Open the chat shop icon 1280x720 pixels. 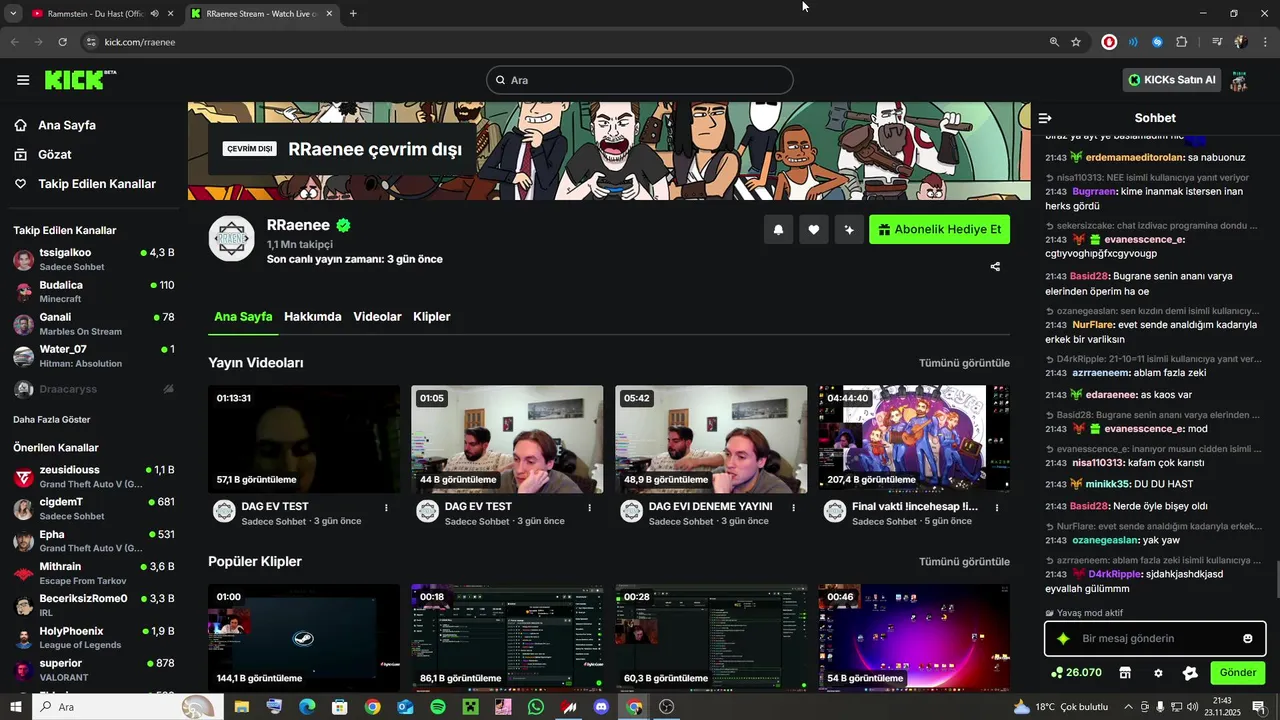(x=1125, y=673)
